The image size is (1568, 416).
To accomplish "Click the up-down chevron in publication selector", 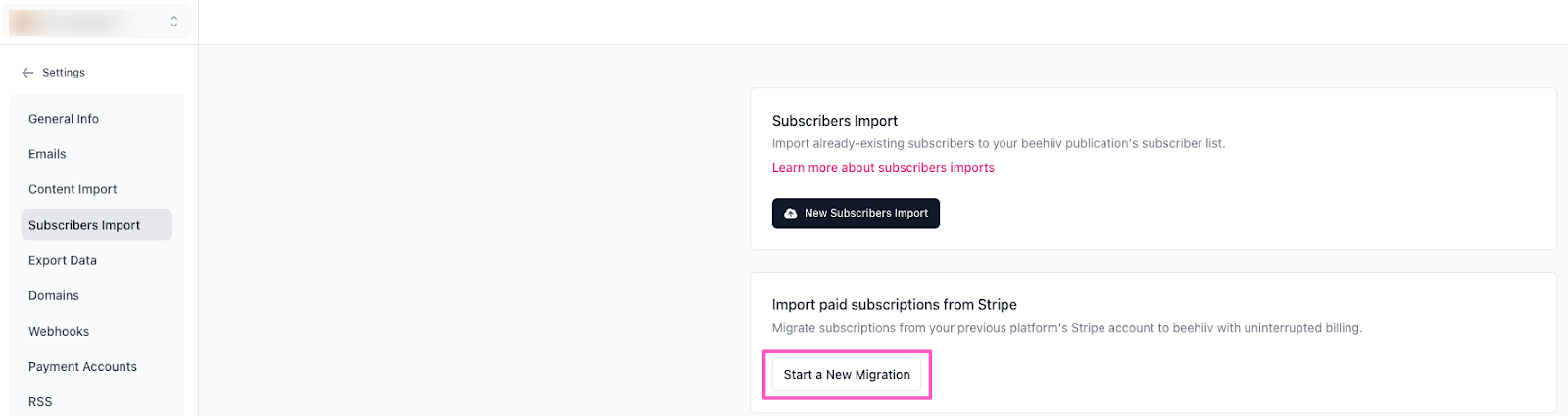I will point(174,21).
